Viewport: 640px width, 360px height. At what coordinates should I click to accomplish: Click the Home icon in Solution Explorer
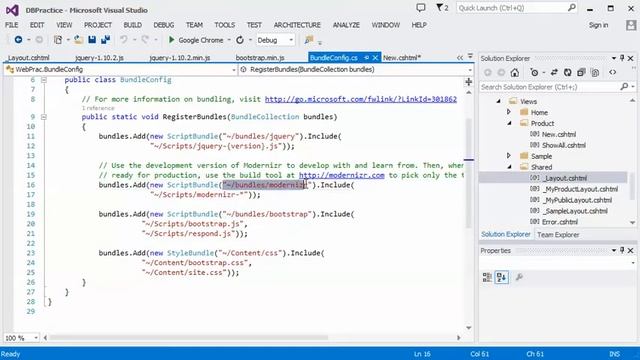pyautogui.click(x=515, y=73)
